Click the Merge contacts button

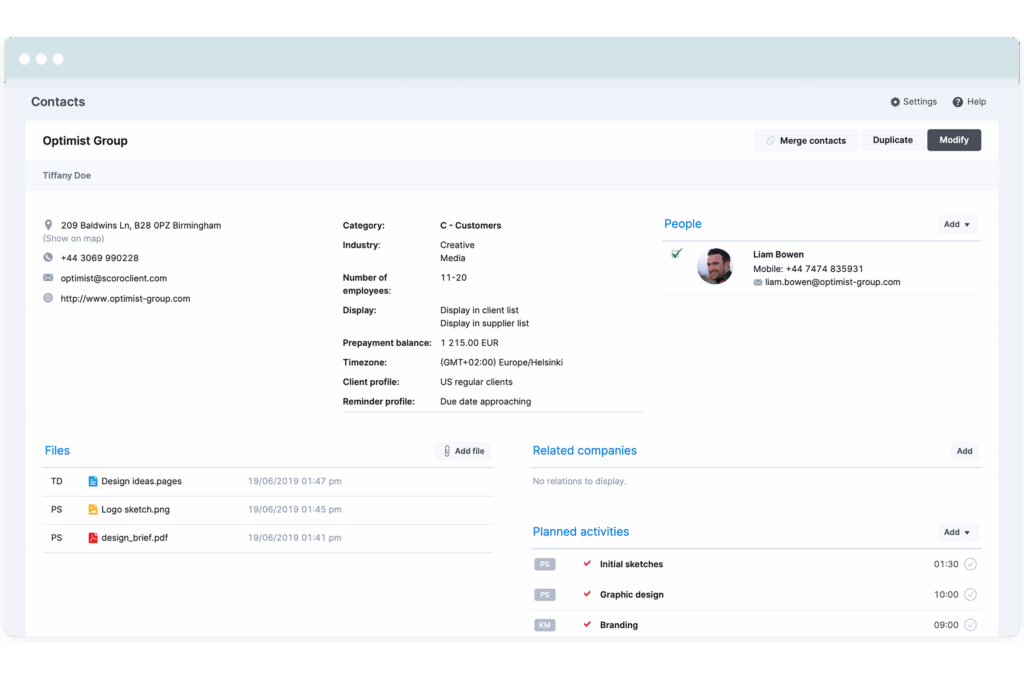tap(805, 140)
